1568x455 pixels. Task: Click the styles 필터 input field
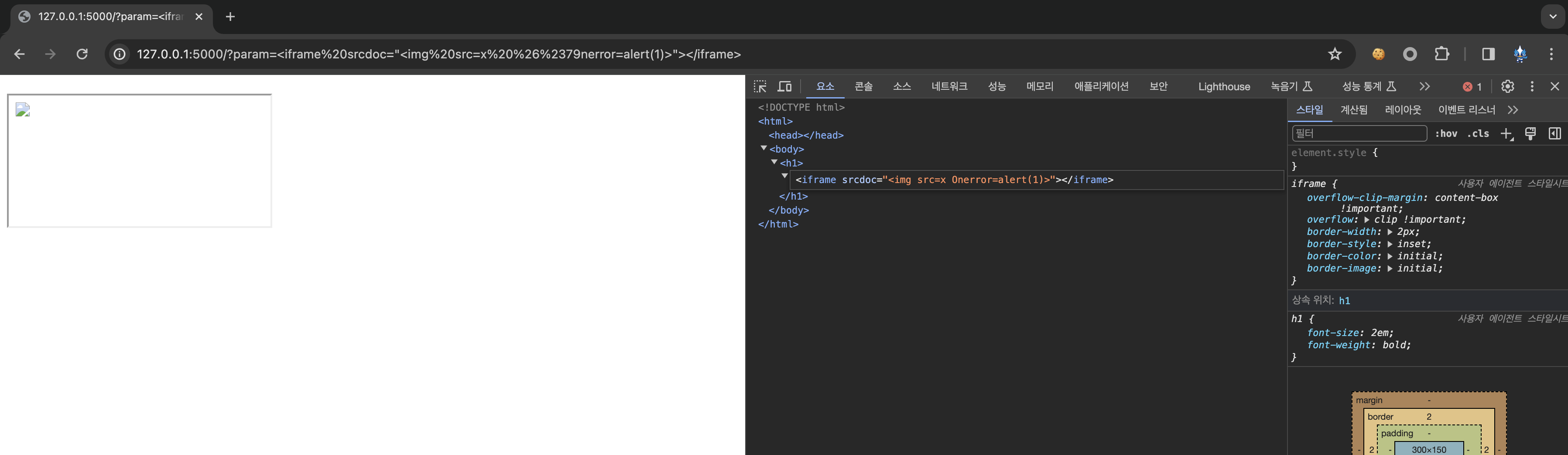(1360, 133)
